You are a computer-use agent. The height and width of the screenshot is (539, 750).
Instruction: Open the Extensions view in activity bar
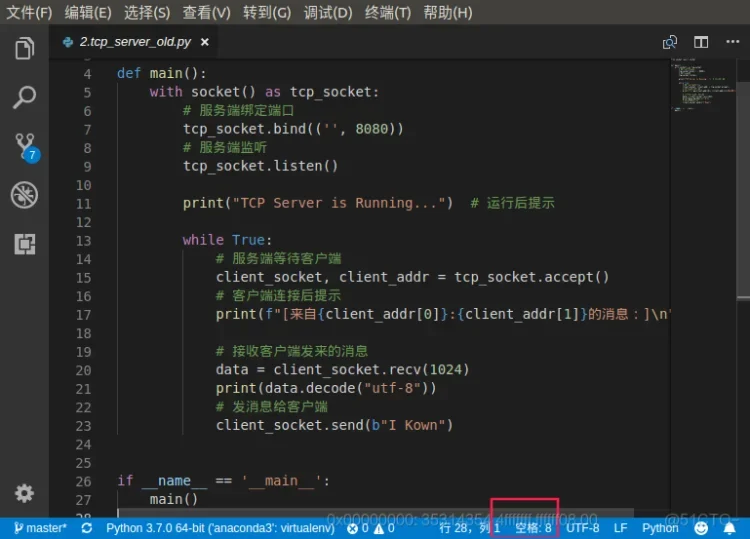(24, 244)
